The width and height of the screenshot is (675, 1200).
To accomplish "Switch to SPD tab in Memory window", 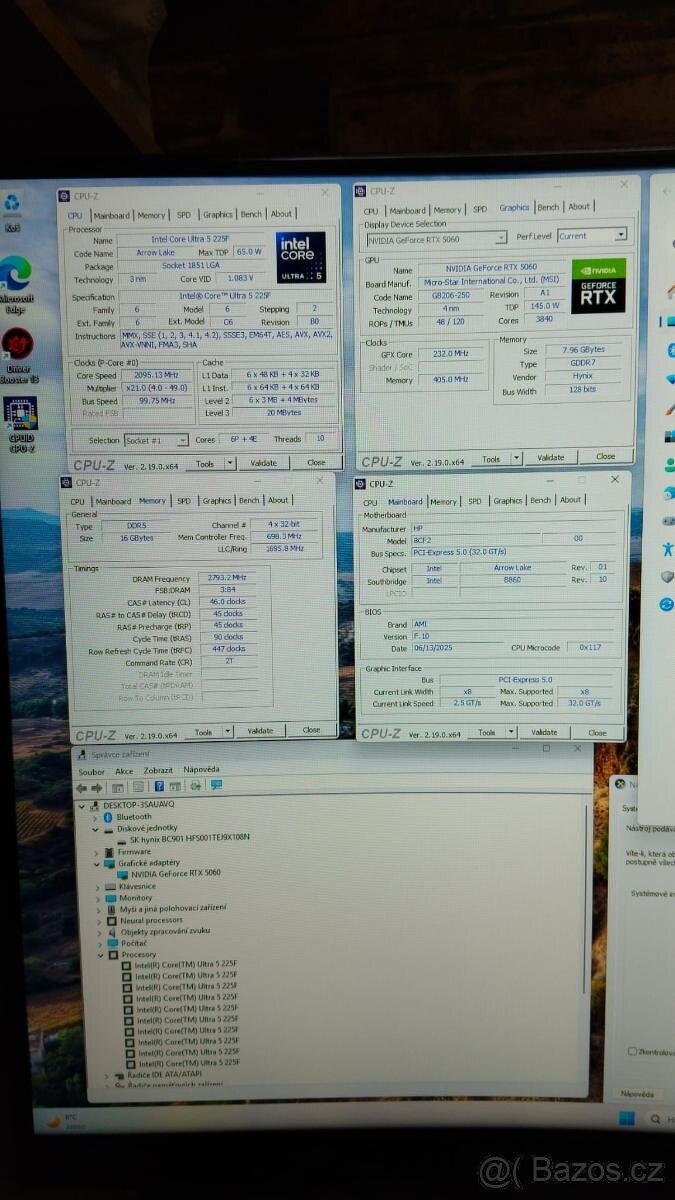I will [186, 501].
